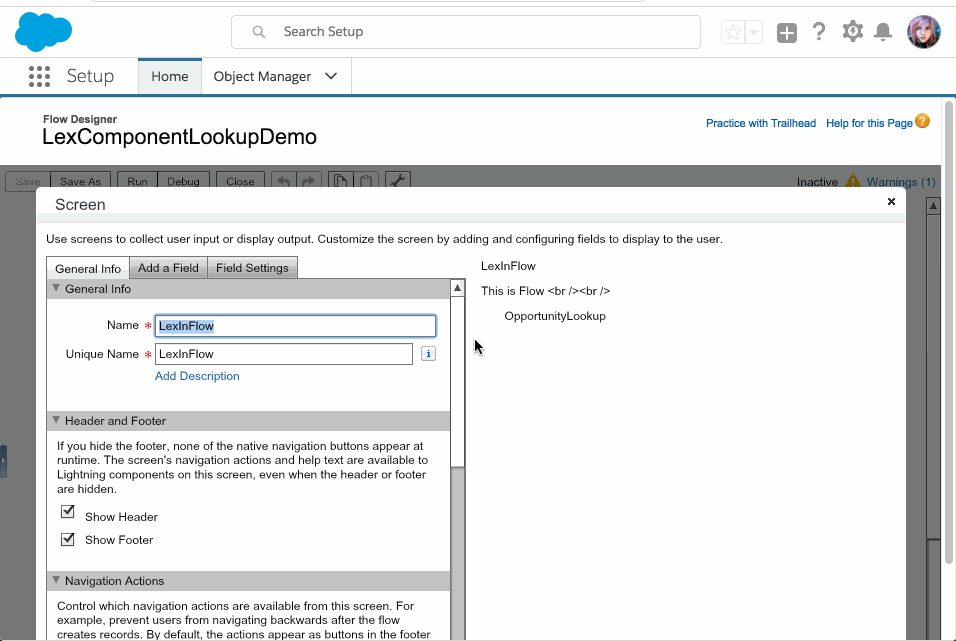Click the orange help circle icon

pyautogui.click(x=922, y=121)
